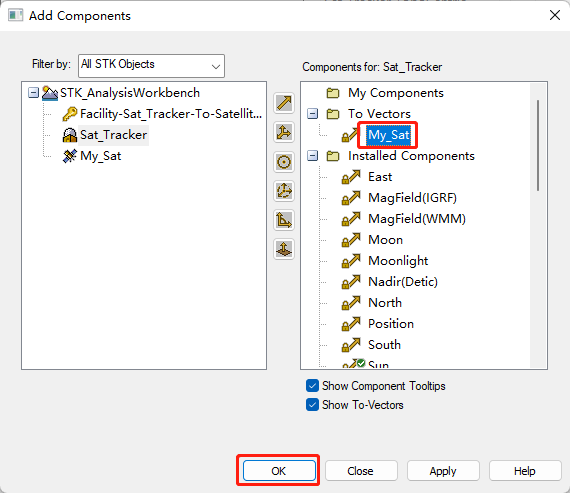Click the OK button
The height and width of the screenshot is (493, 570).
[279, 471]
